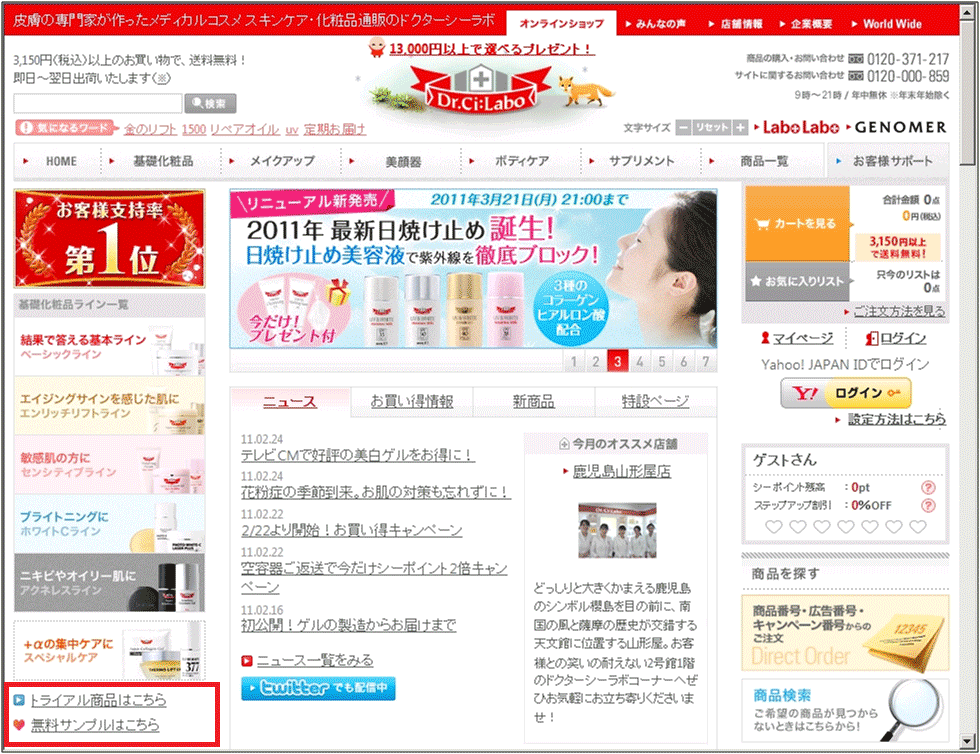Open news 空容器ご返送 campaign link

click(374, 578)
